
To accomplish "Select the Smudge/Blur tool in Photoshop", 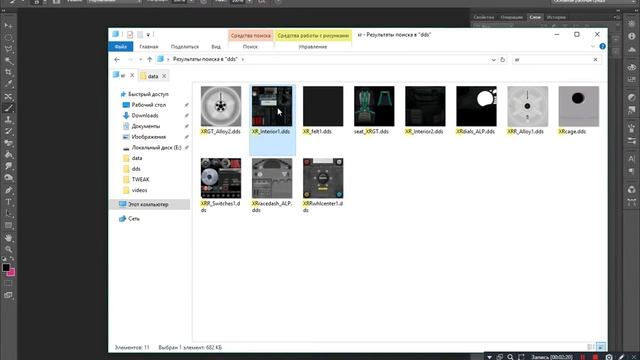I will [x=8, y=166].
